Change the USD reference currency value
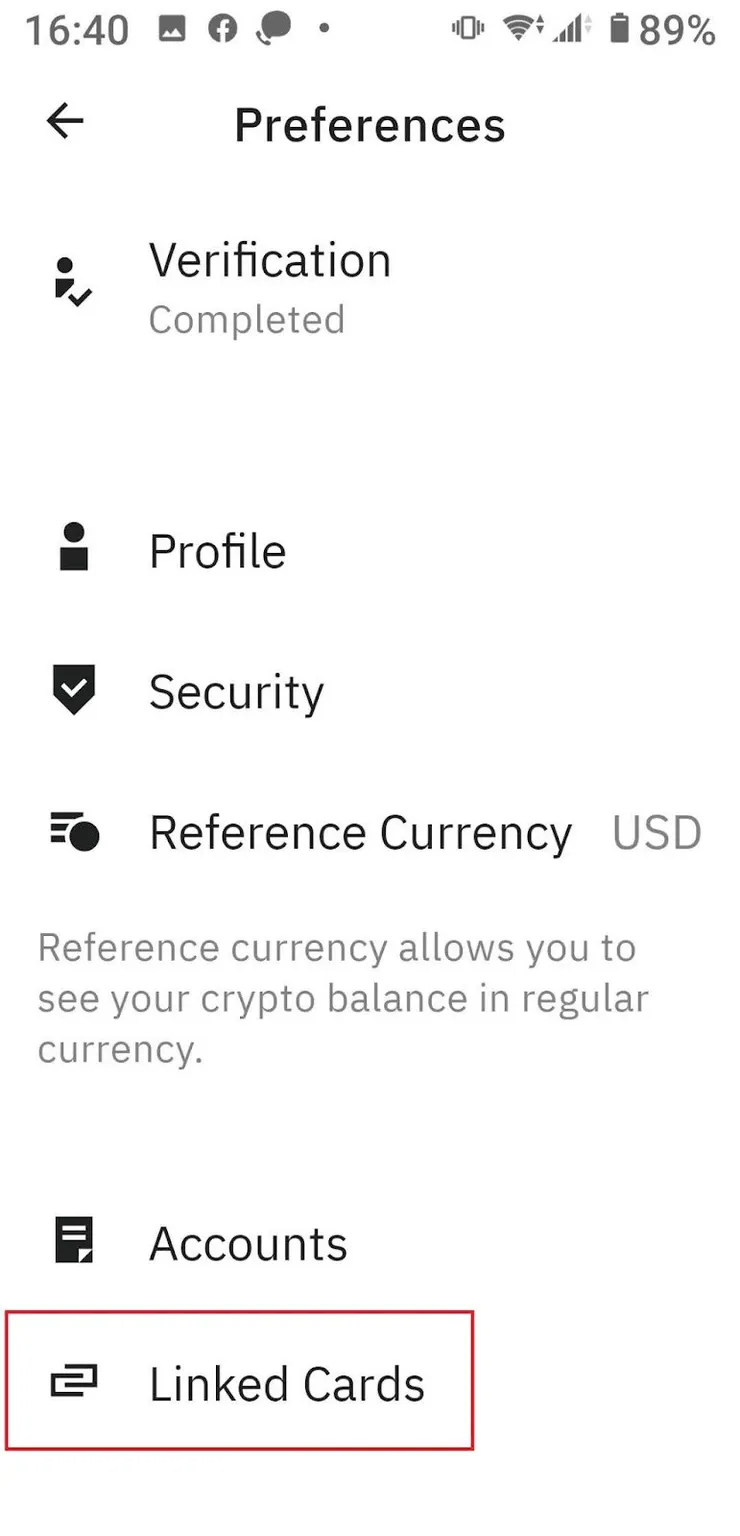This screenshot has height=1536, width=740. pos(657,833)
